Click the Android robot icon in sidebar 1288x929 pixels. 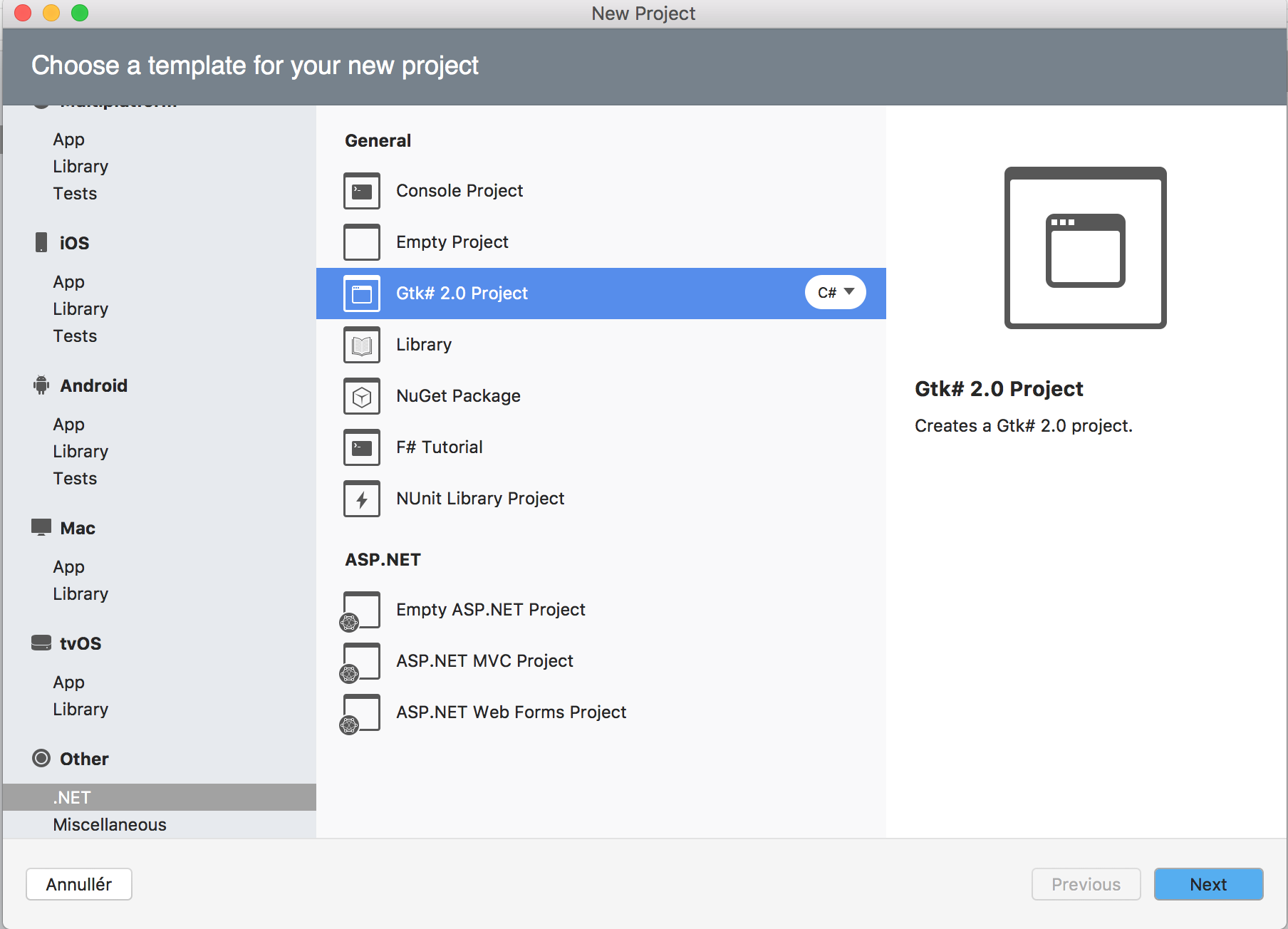pos(41,385)
